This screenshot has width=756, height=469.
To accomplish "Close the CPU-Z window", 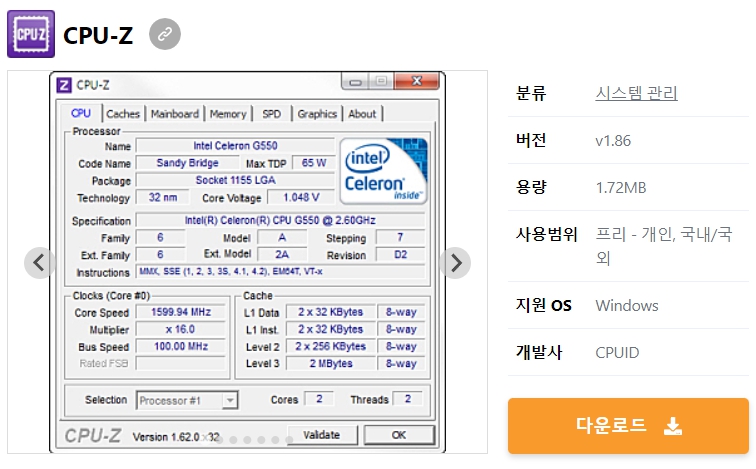I will pos(417,81).
